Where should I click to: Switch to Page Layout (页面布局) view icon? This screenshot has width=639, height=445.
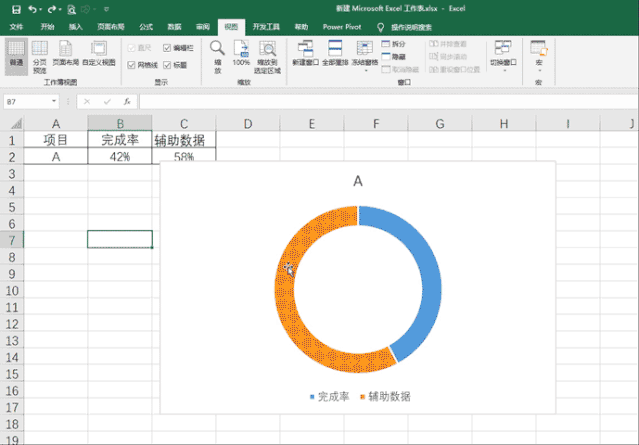[65, 53]
